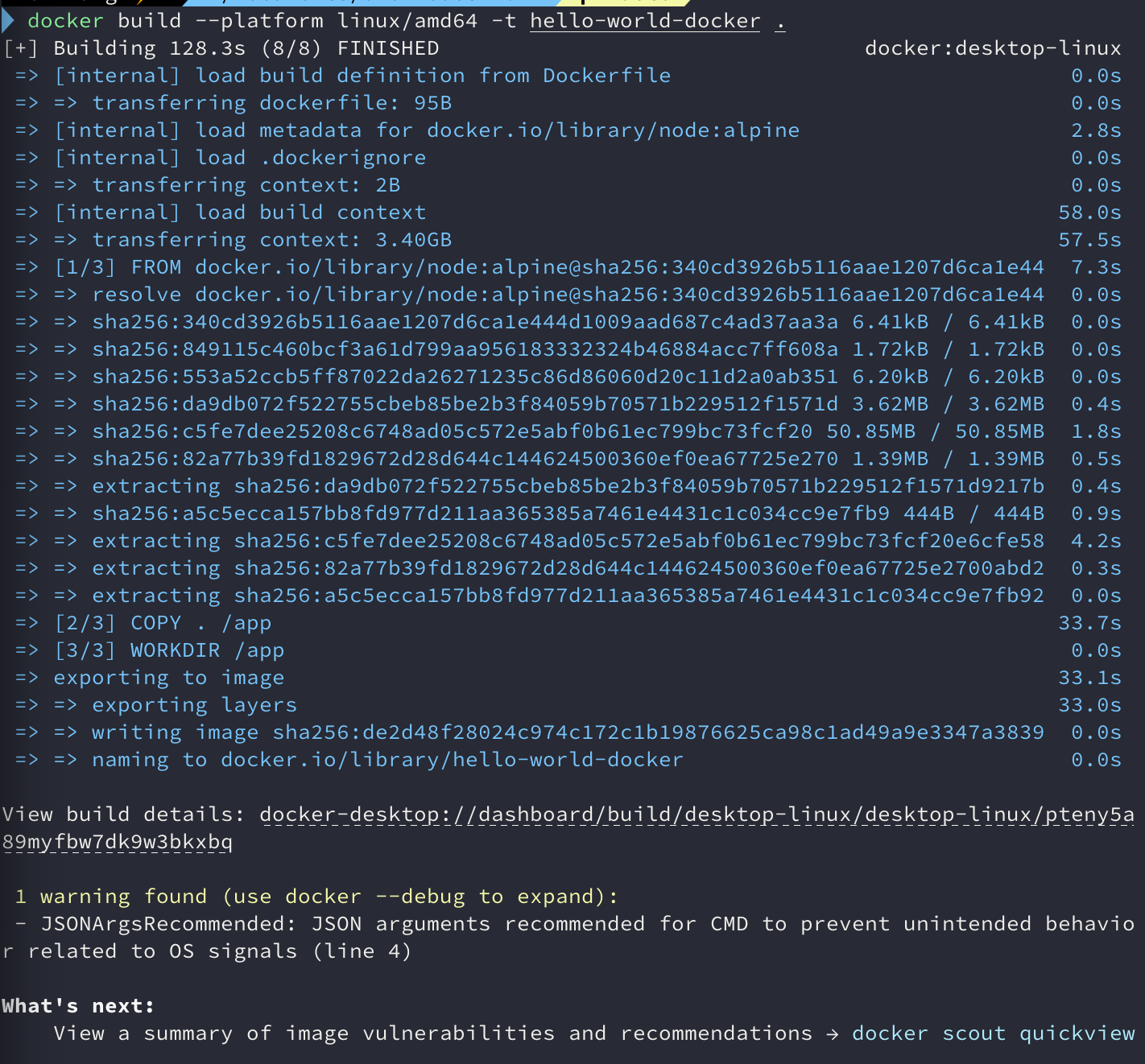Click the 'docker:desktop-linux' builder label

993,48
